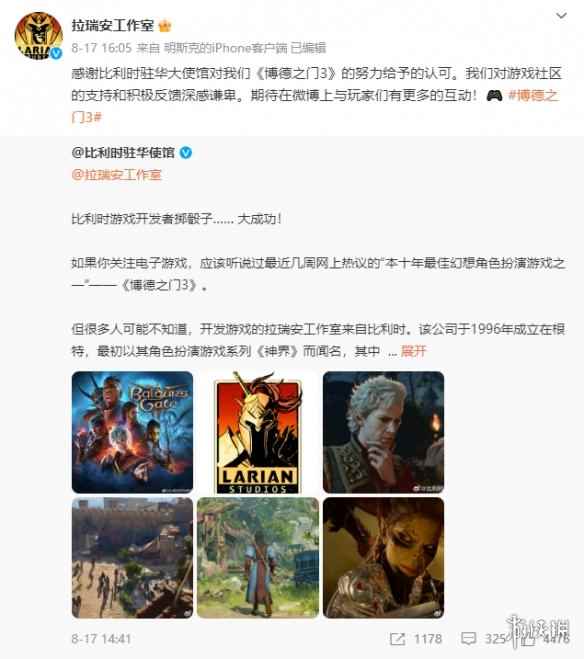
Task: Click the comment speech bubble icon
Action: 468,639
